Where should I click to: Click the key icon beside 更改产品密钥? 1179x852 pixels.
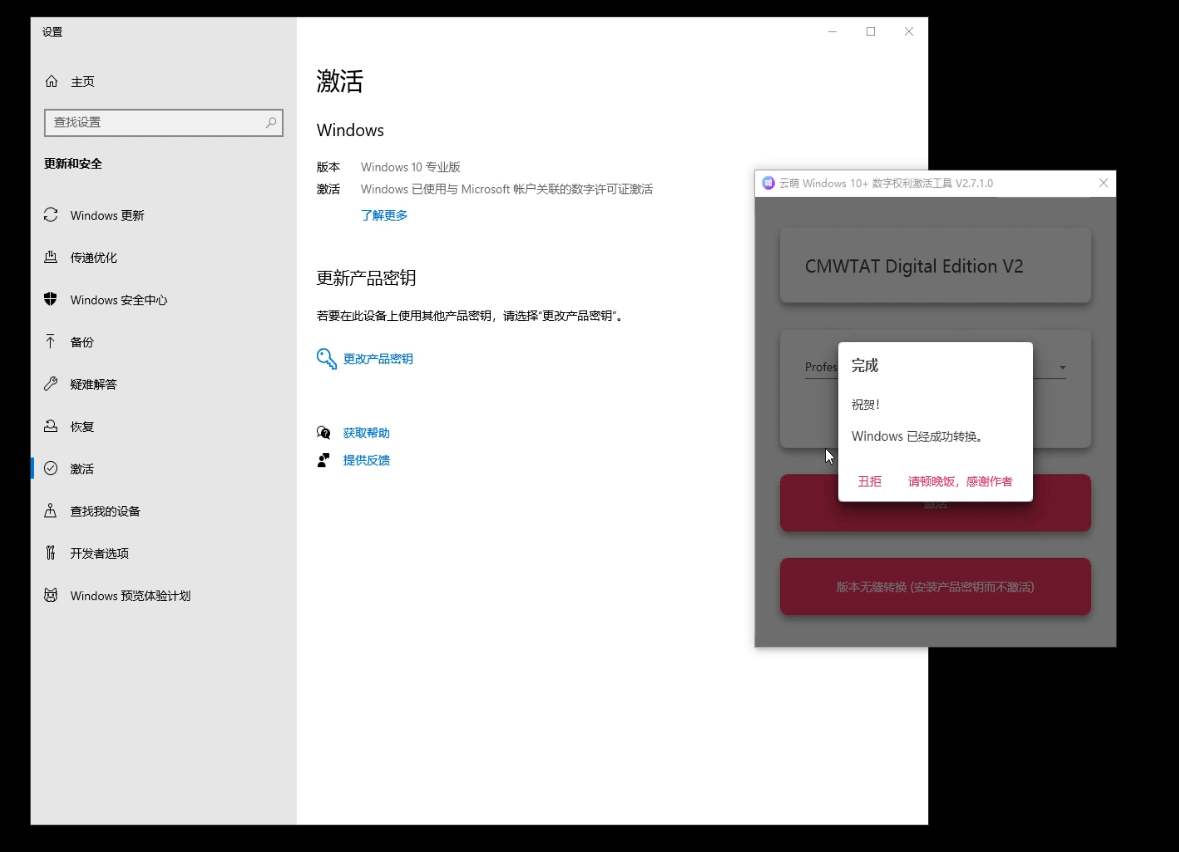(326, 358)
